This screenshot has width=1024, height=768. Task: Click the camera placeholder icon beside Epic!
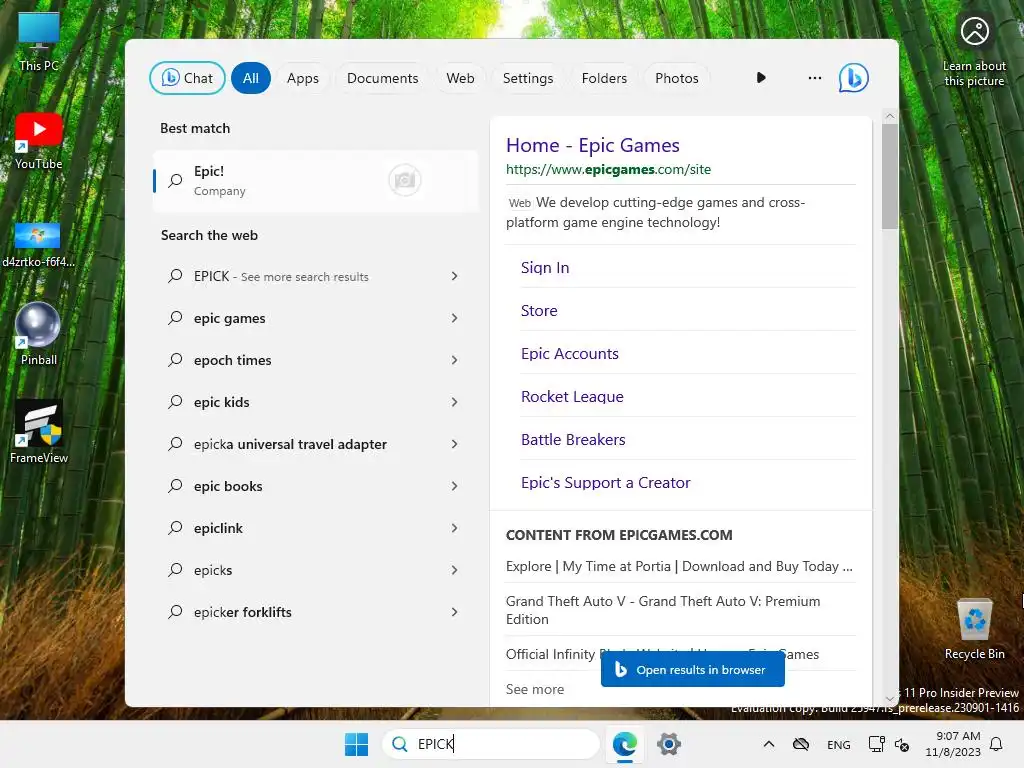(x=405, y=180)
